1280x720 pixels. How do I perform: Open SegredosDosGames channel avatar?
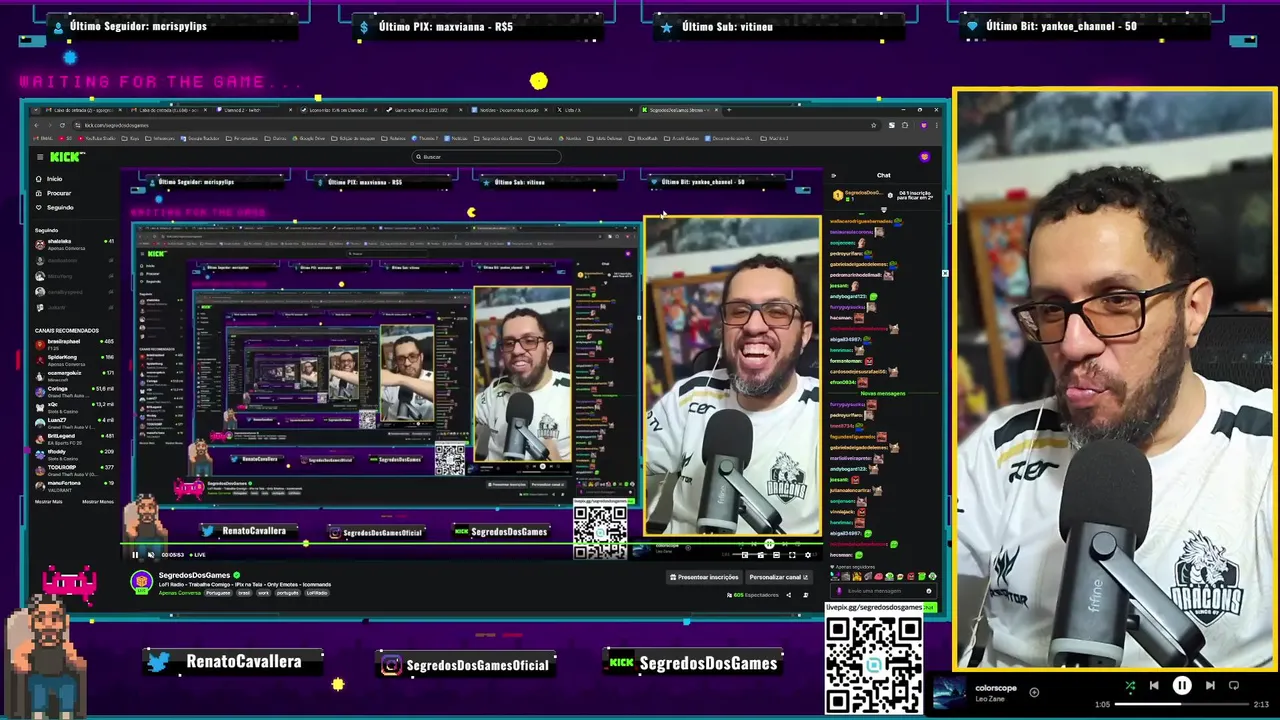pos(141,582)
